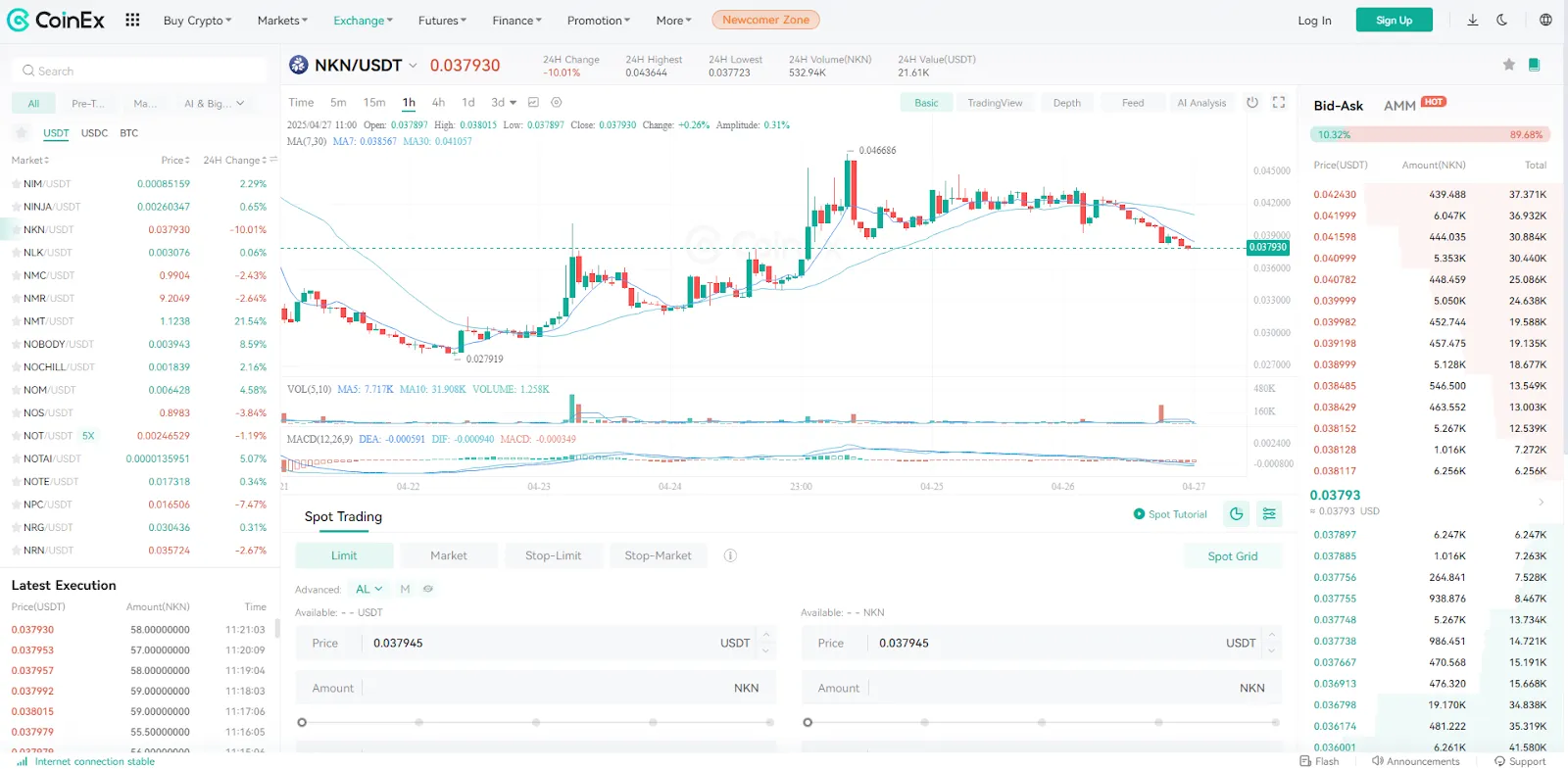
Task: Click the market search field
Action: [139, 71]
